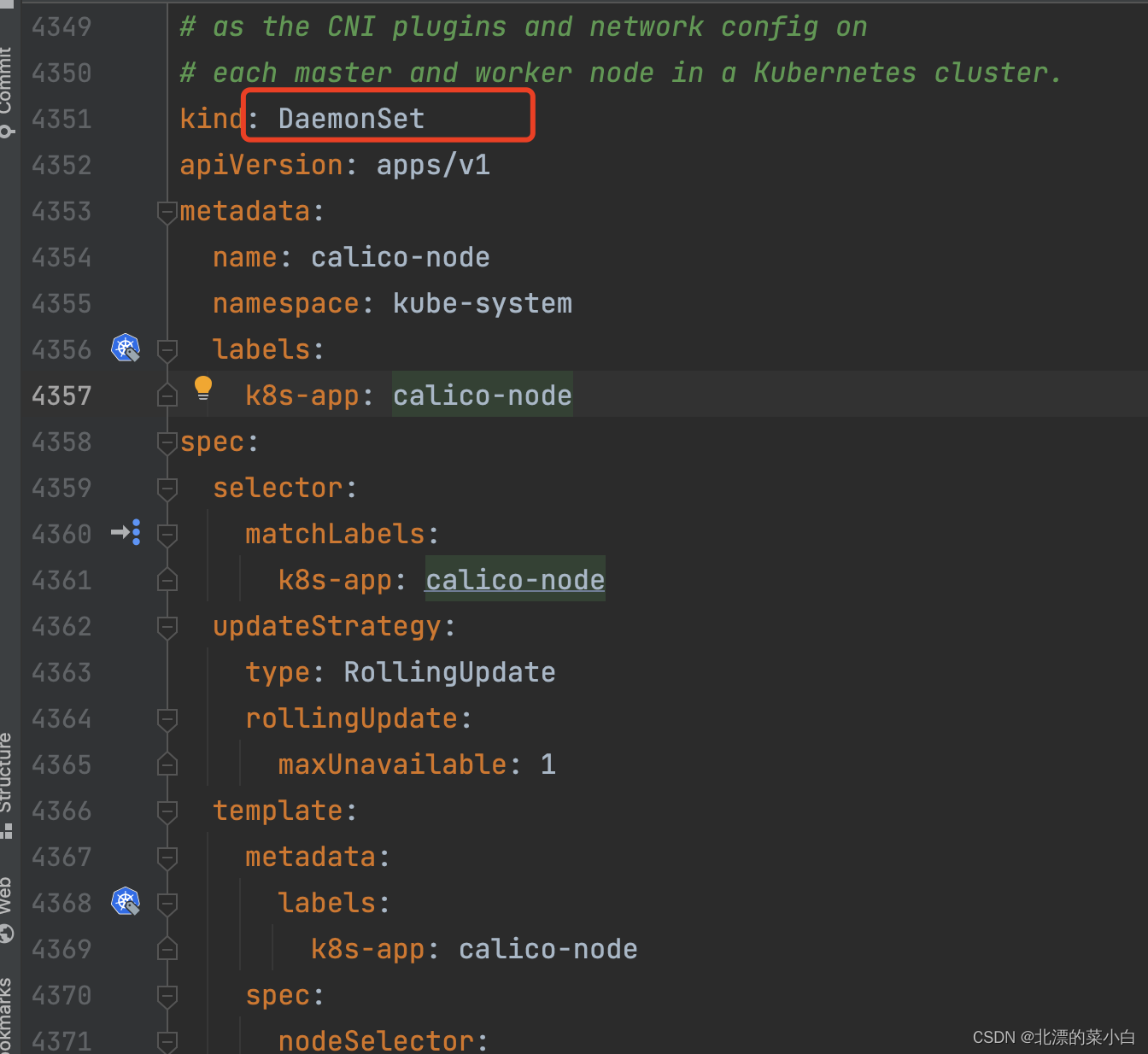Click the fold end marker on line 4361
Viewport: 1148px width, 1054px height.
click(x=167, y=579)
